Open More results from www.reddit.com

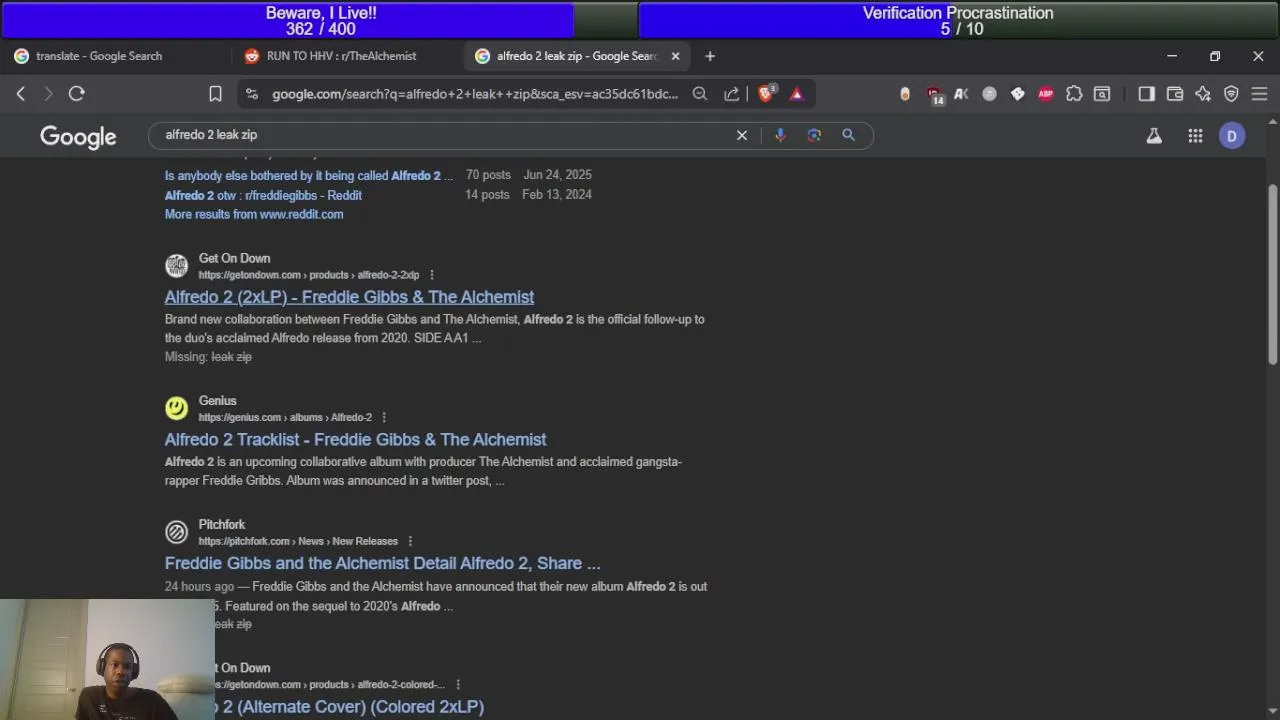(x=254, y=214)
